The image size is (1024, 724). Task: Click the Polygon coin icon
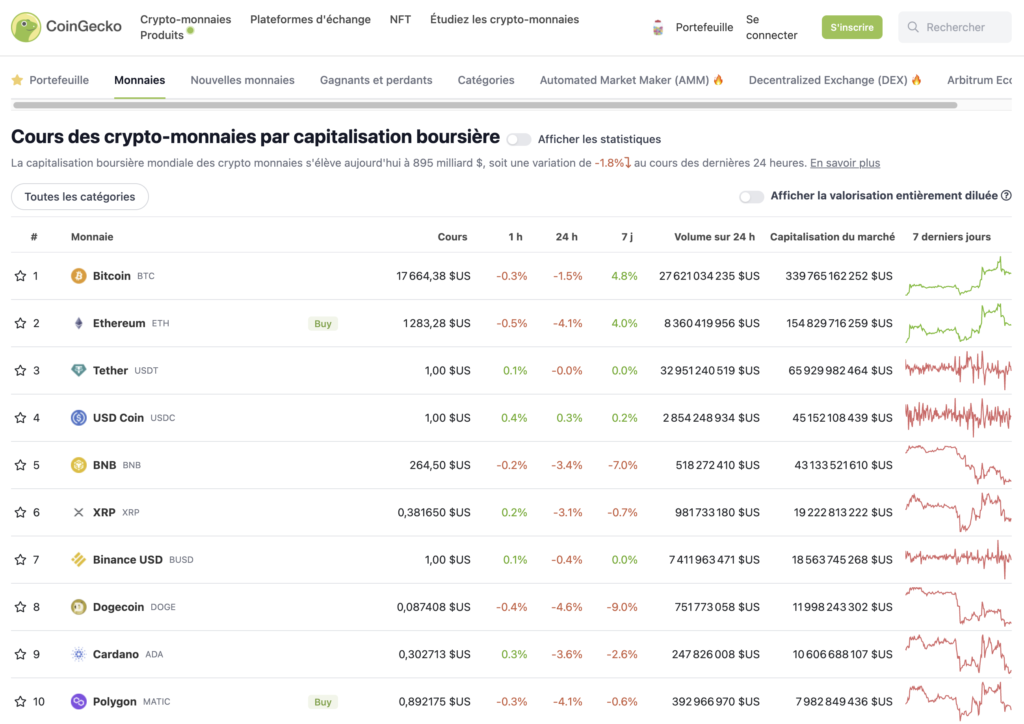click(78, 702)
